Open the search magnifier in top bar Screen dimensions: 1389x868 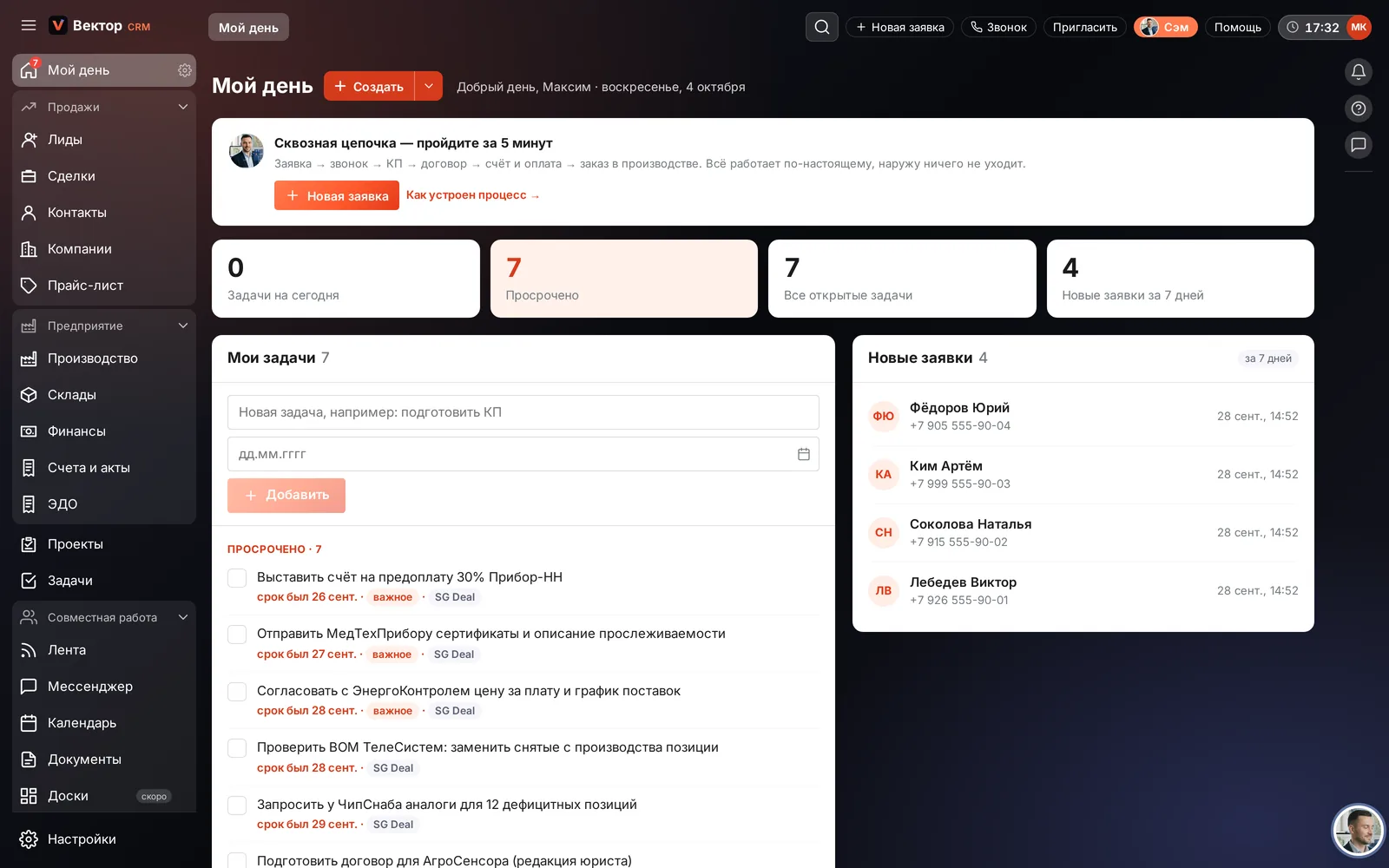(x=821, y=27)
